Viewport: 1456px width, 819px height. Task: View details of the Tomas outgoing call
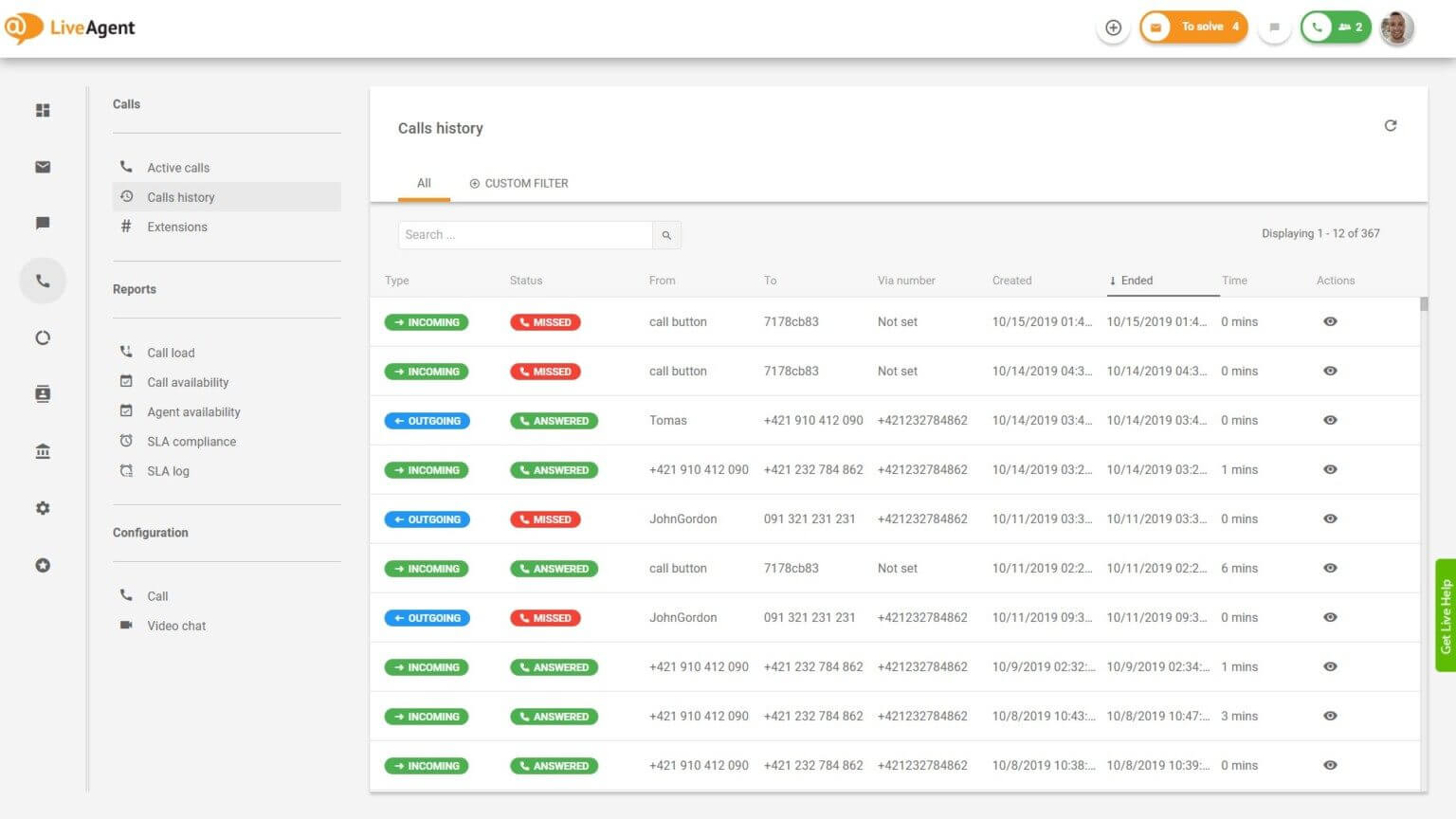coord(1330,421)
